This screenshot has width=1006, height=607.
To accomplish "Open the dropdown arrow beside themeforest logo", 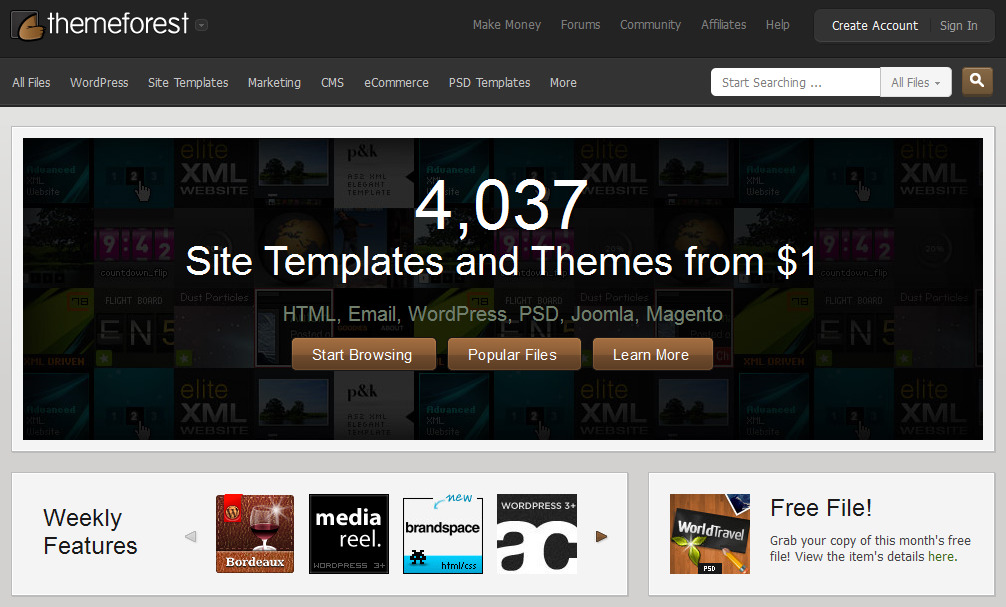I will (x=201, y=25).
